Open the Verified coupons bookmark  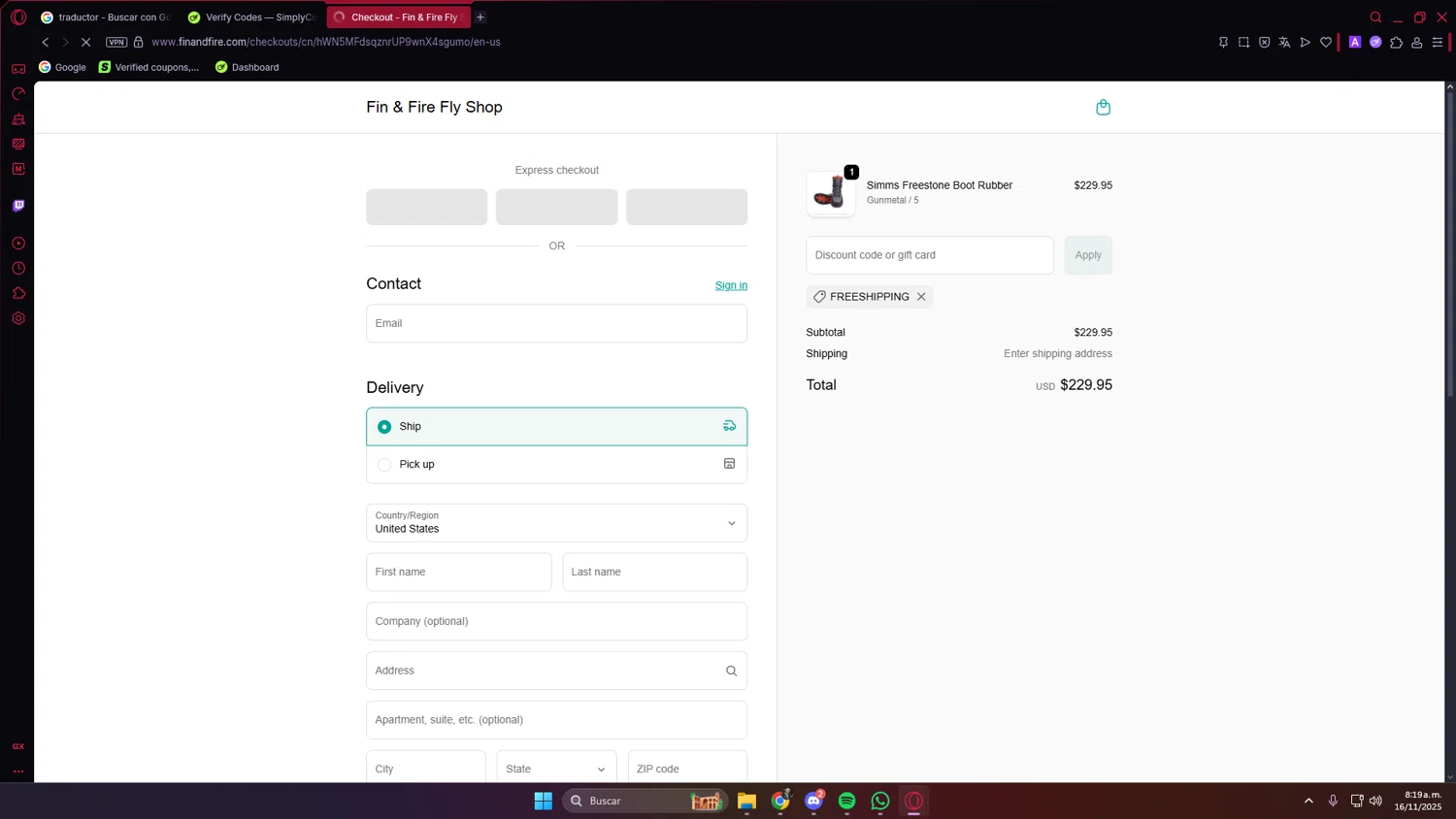coord(149,67)
